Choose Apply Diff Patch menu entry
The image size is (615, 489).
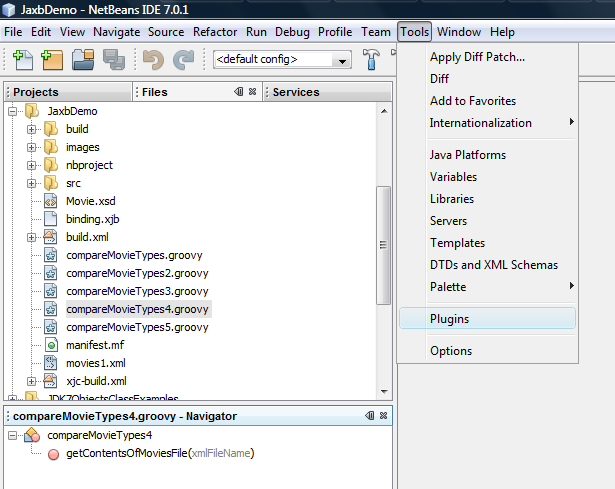click(x=488, y=57)
